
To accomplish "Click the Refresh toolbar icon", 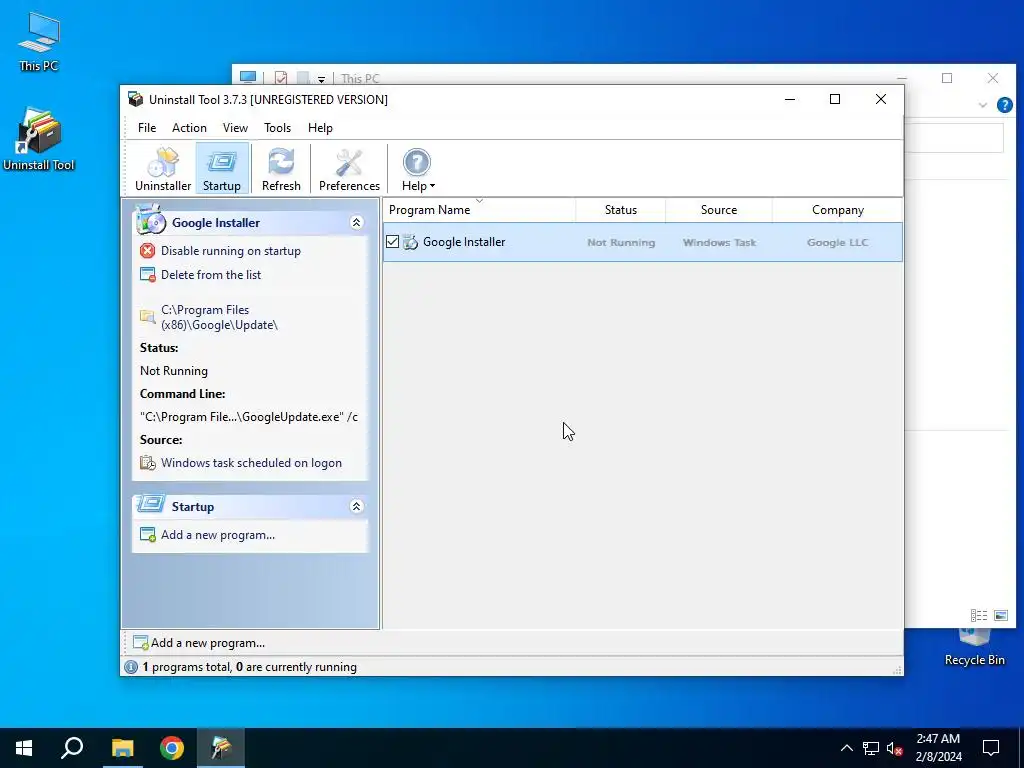I will (x=281, y=169).
